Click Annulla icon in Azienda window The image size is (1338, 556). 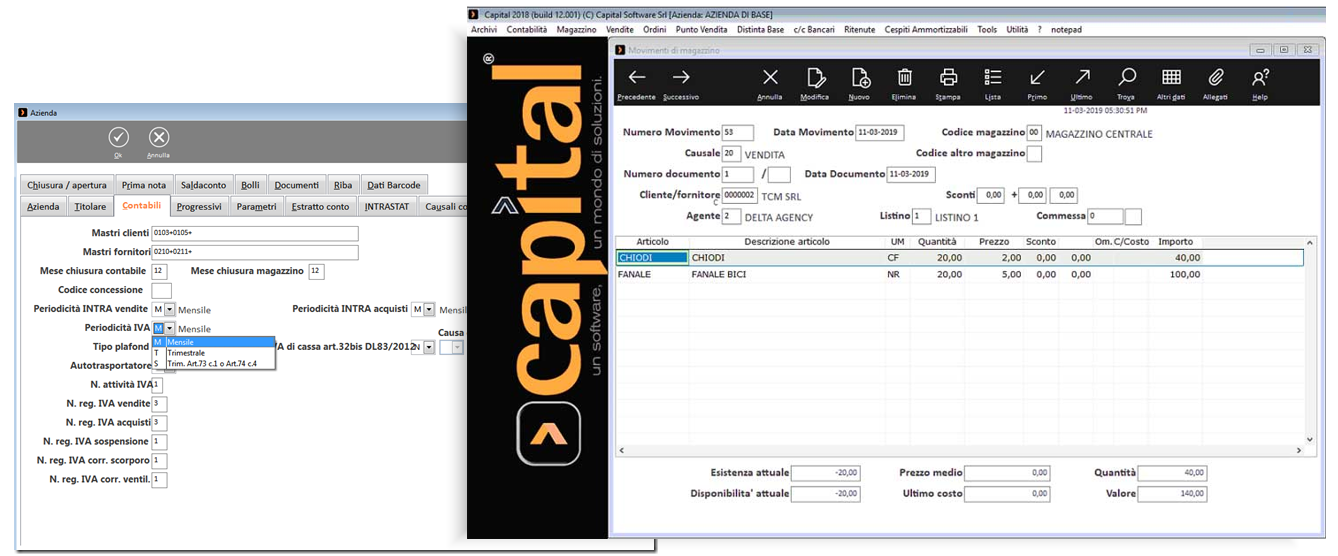pyautogui.click(x=159, y=137)
